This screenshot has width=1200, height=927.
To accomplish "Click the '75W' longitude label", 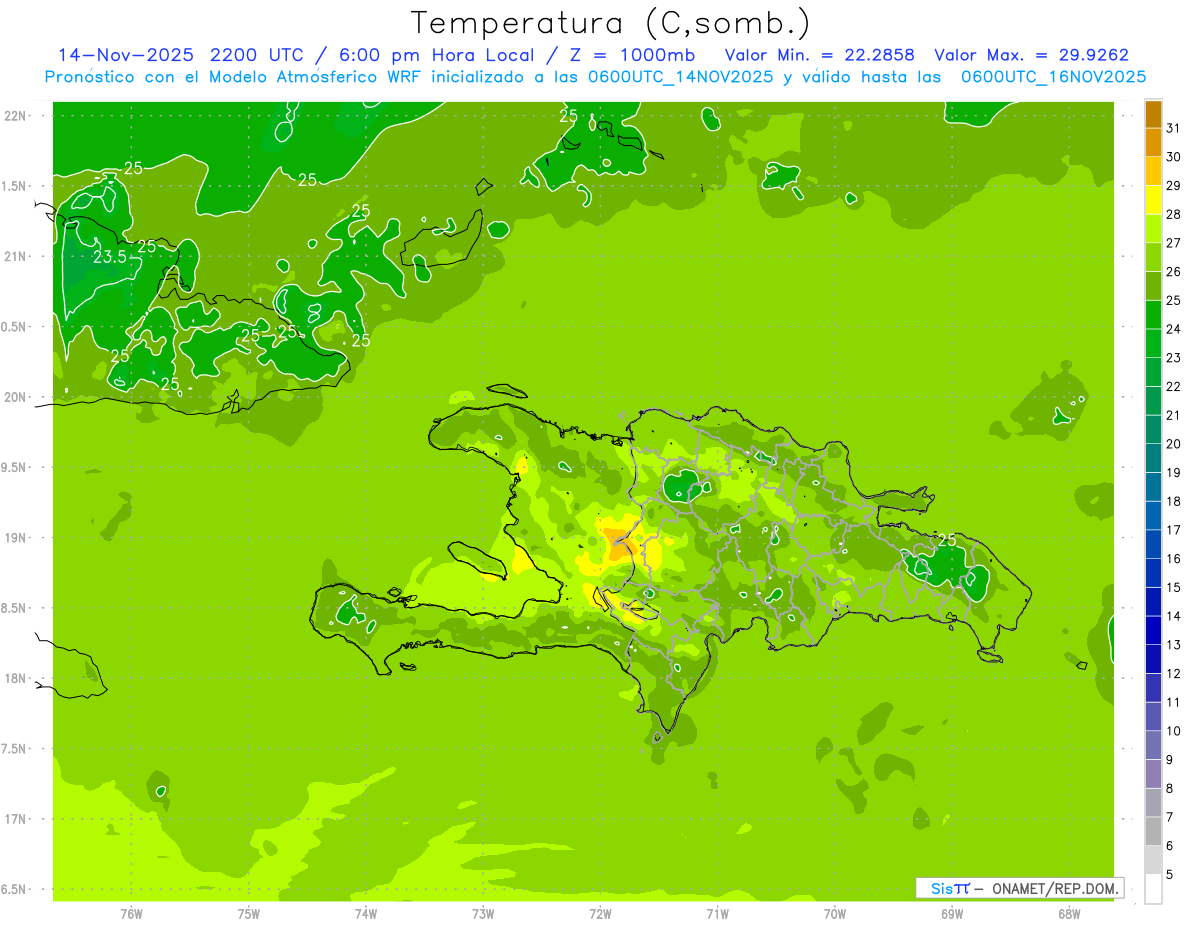I will click(249, 914).
